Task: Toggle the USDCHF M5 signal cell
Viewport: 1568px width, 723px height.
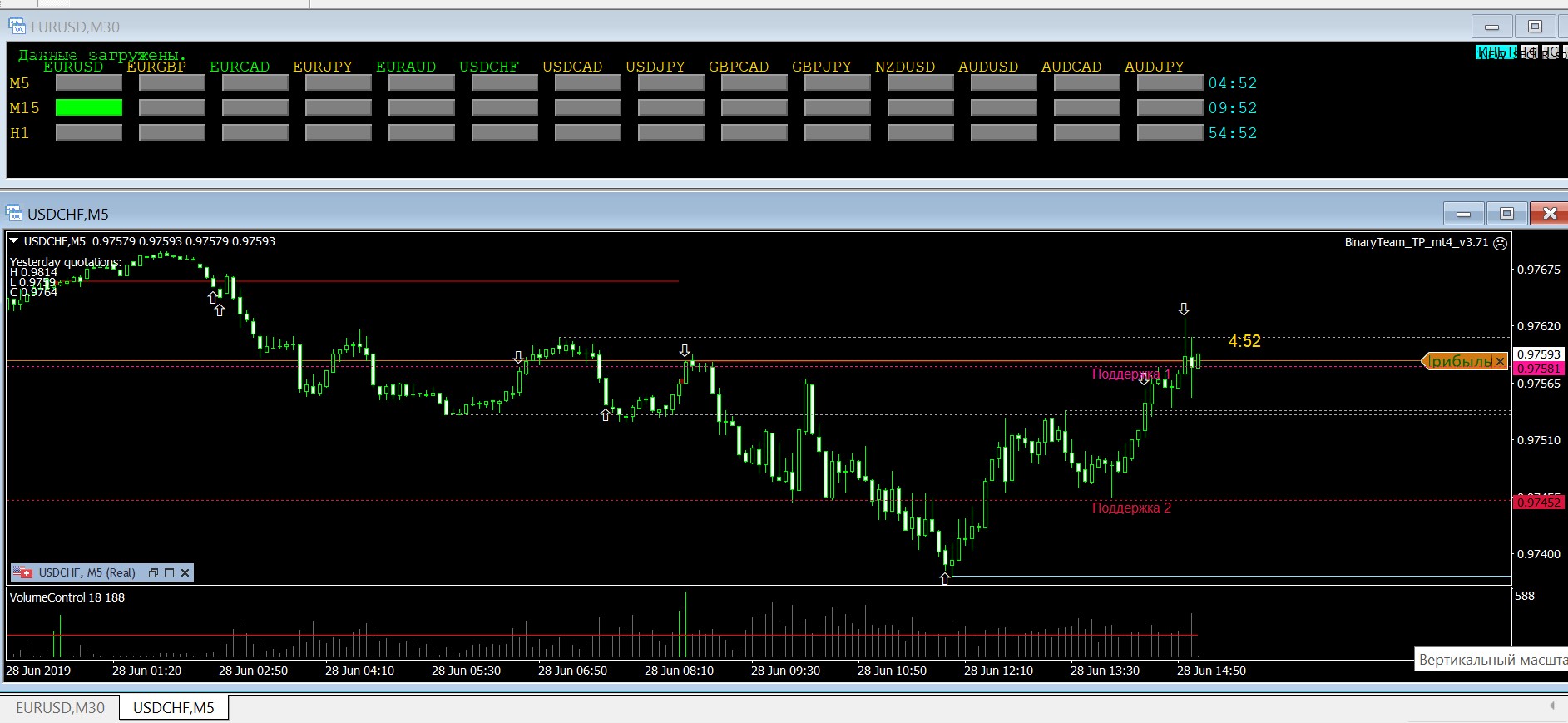Action: 504,82
